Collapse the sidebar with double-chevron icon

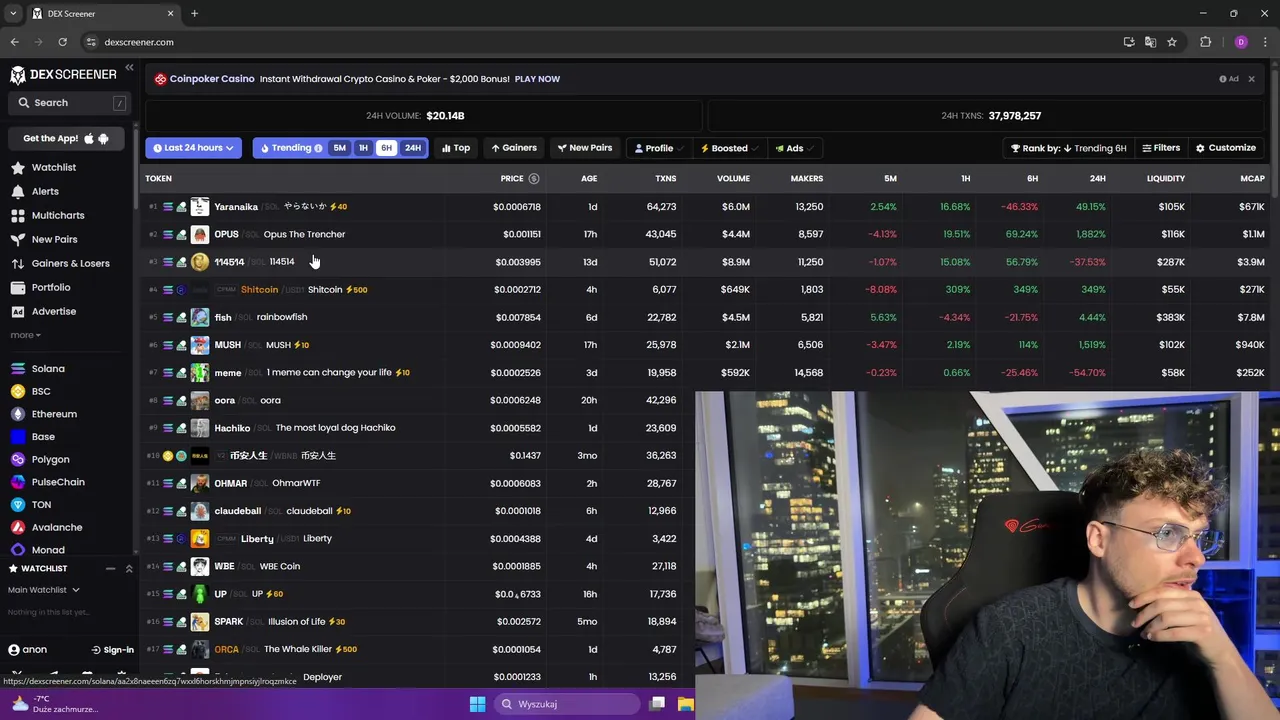coord(129,68)
